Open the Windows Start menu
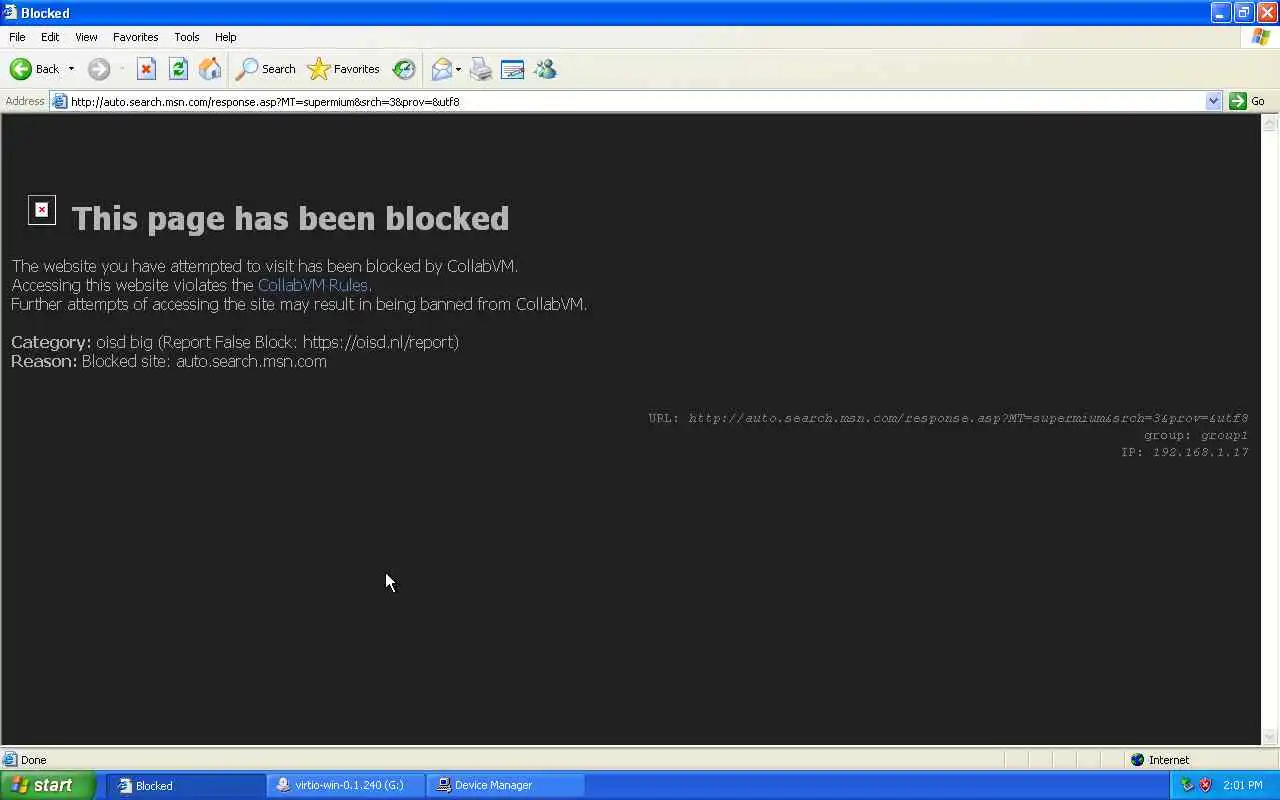 tap(47, 785)
